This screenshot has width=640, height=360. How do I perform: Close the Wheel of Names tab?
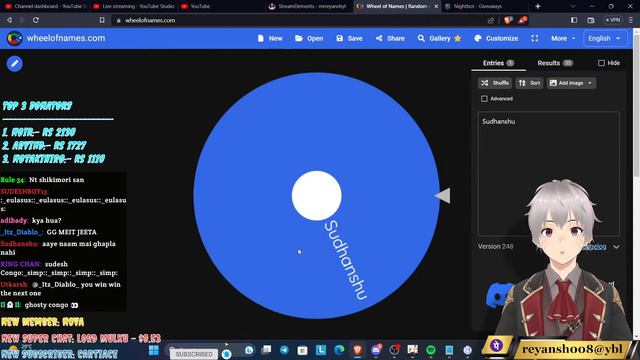click(436, 6)
